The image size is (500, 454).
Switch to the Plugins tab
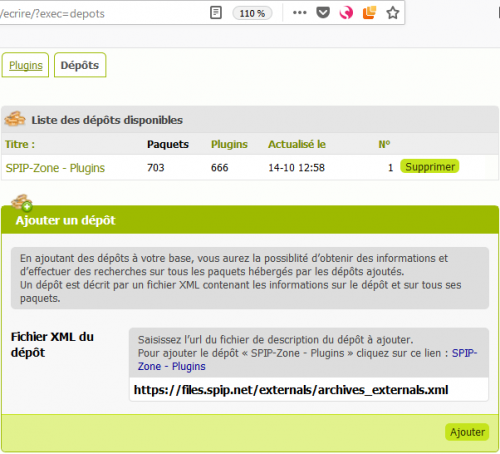point(26,65)
